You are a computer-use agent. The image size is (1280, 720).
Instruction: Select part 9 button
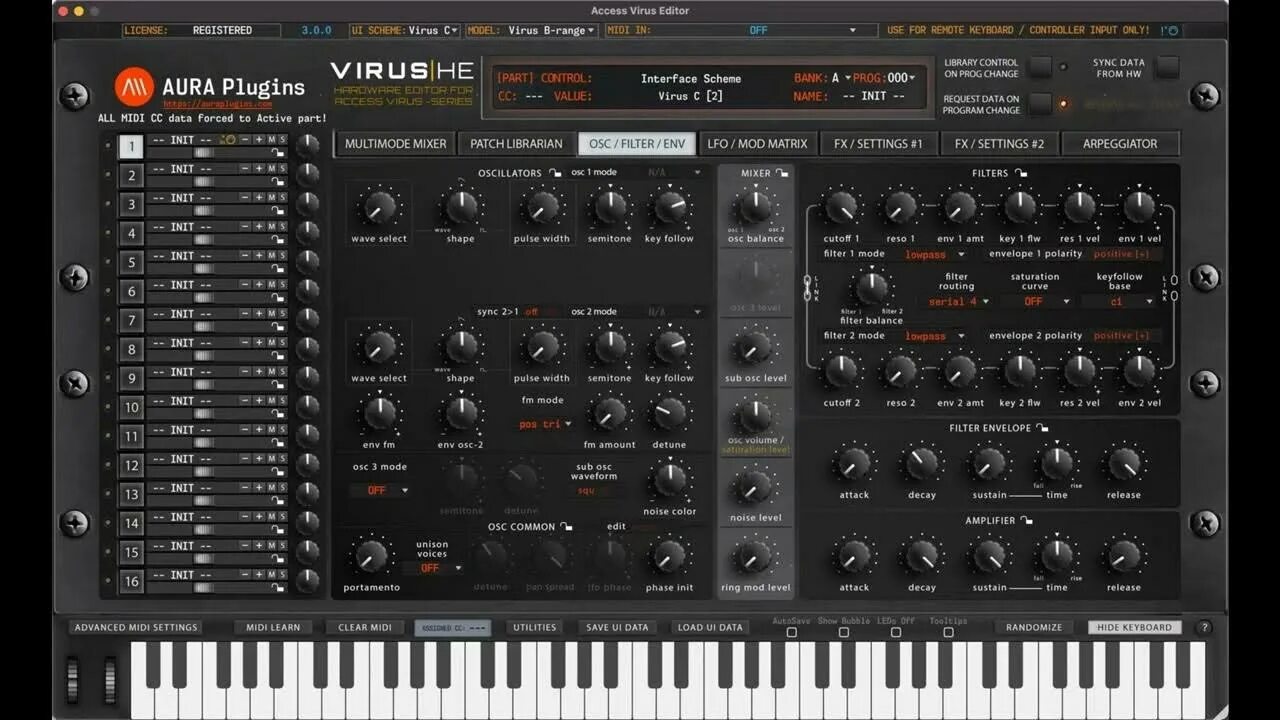click(x=131, y=379)
